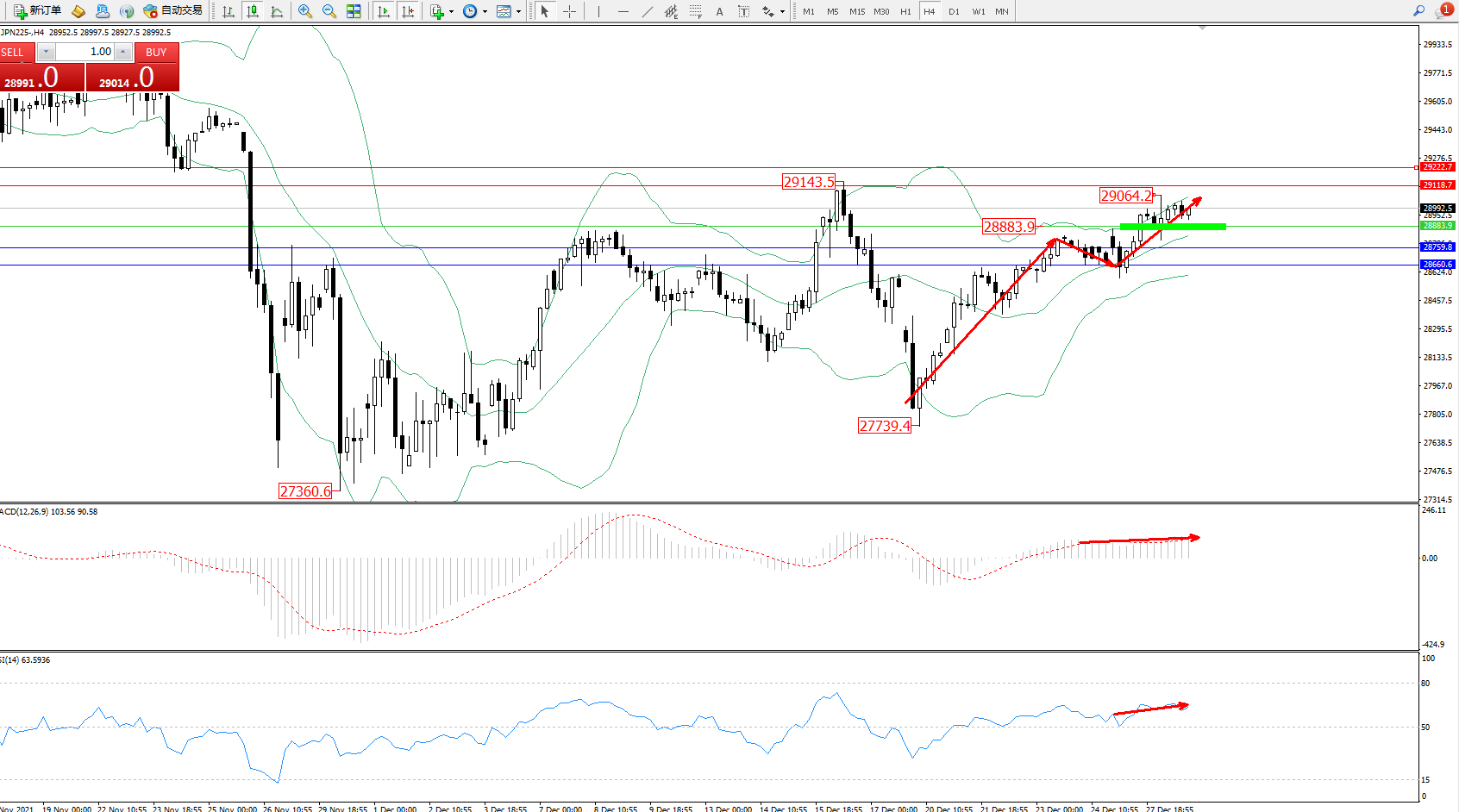Image resolution: width=1459 pixels, height=812 pixels.
Task: Zoom out on the chart
Action: click(x=329, y=11)
